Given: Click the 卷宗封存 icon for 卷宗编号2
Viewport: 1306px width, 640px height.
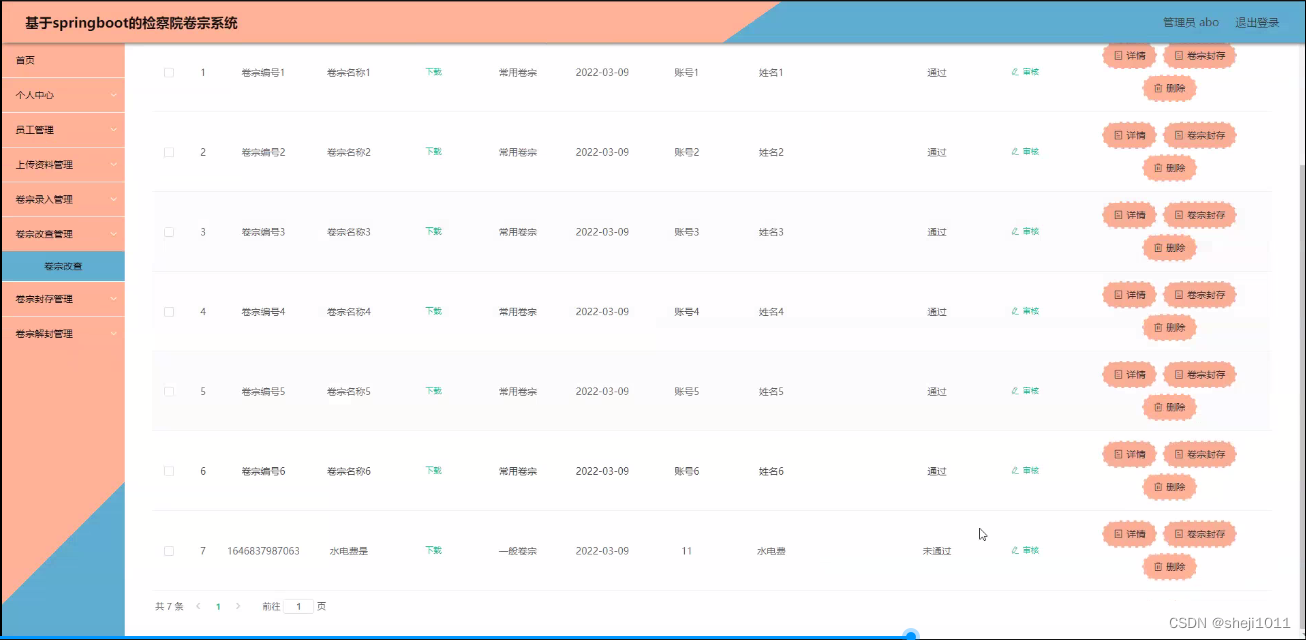Looking at the screenshot, I should [x=1198, y=134].
